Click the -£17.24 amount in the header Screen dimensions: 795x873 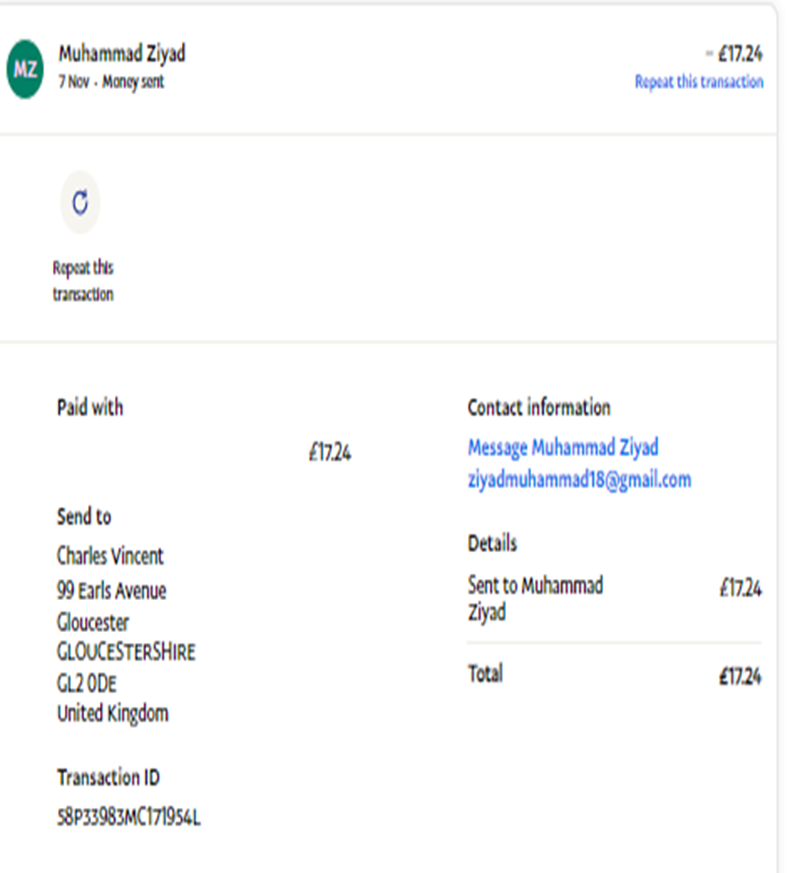click(x=733, y=54)
